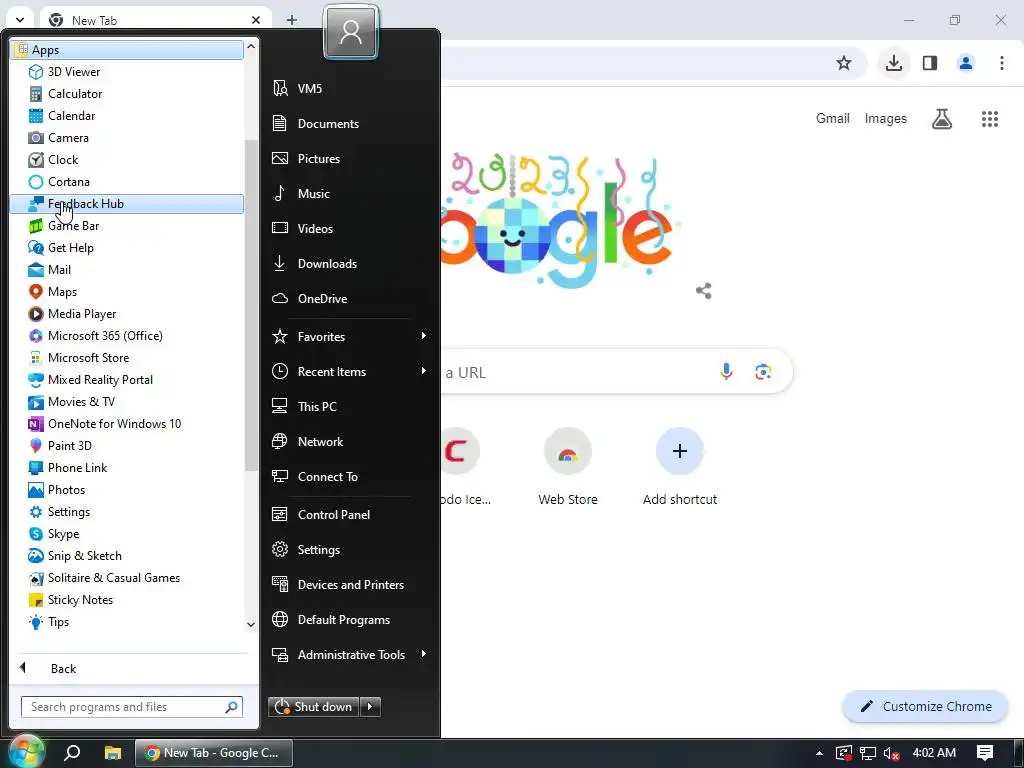
Task: Open the Google apps grid
Action: pos(989,119)
